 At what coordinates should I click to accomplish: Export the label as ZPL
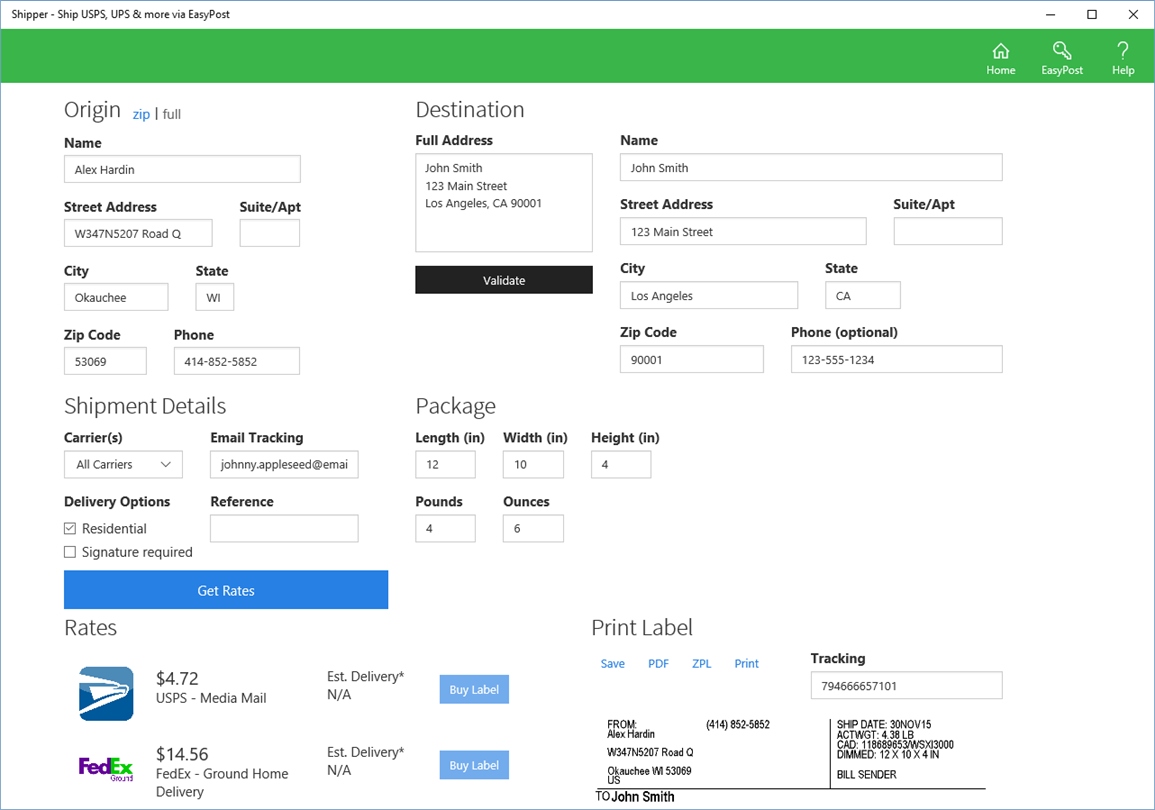[x=701, y=663]
